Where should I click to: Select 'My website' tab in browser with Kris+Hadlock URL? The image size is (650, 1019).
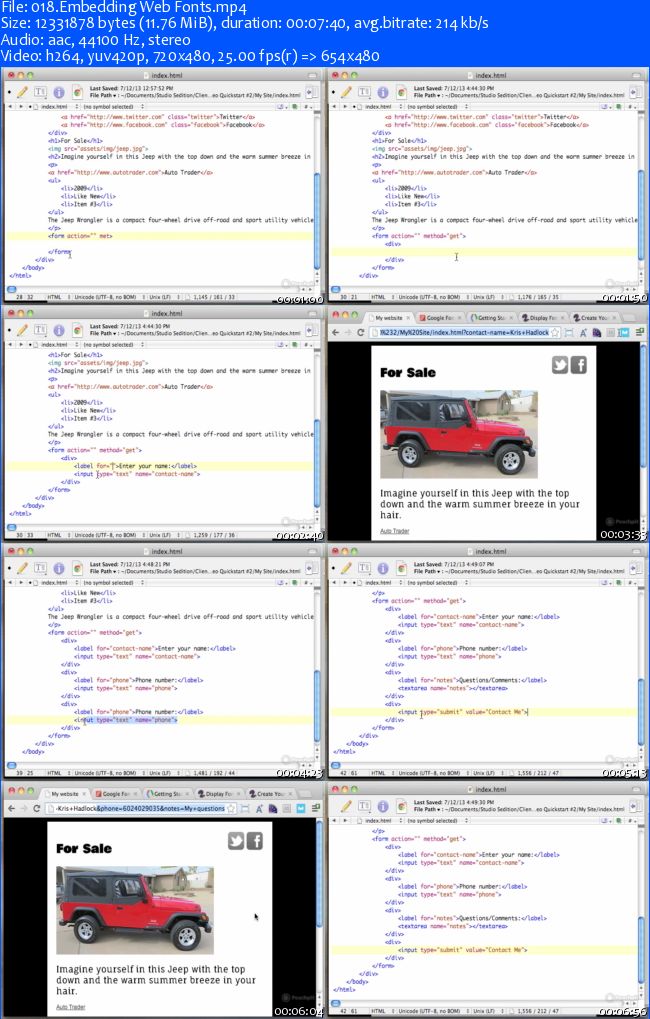click(391, 318)
